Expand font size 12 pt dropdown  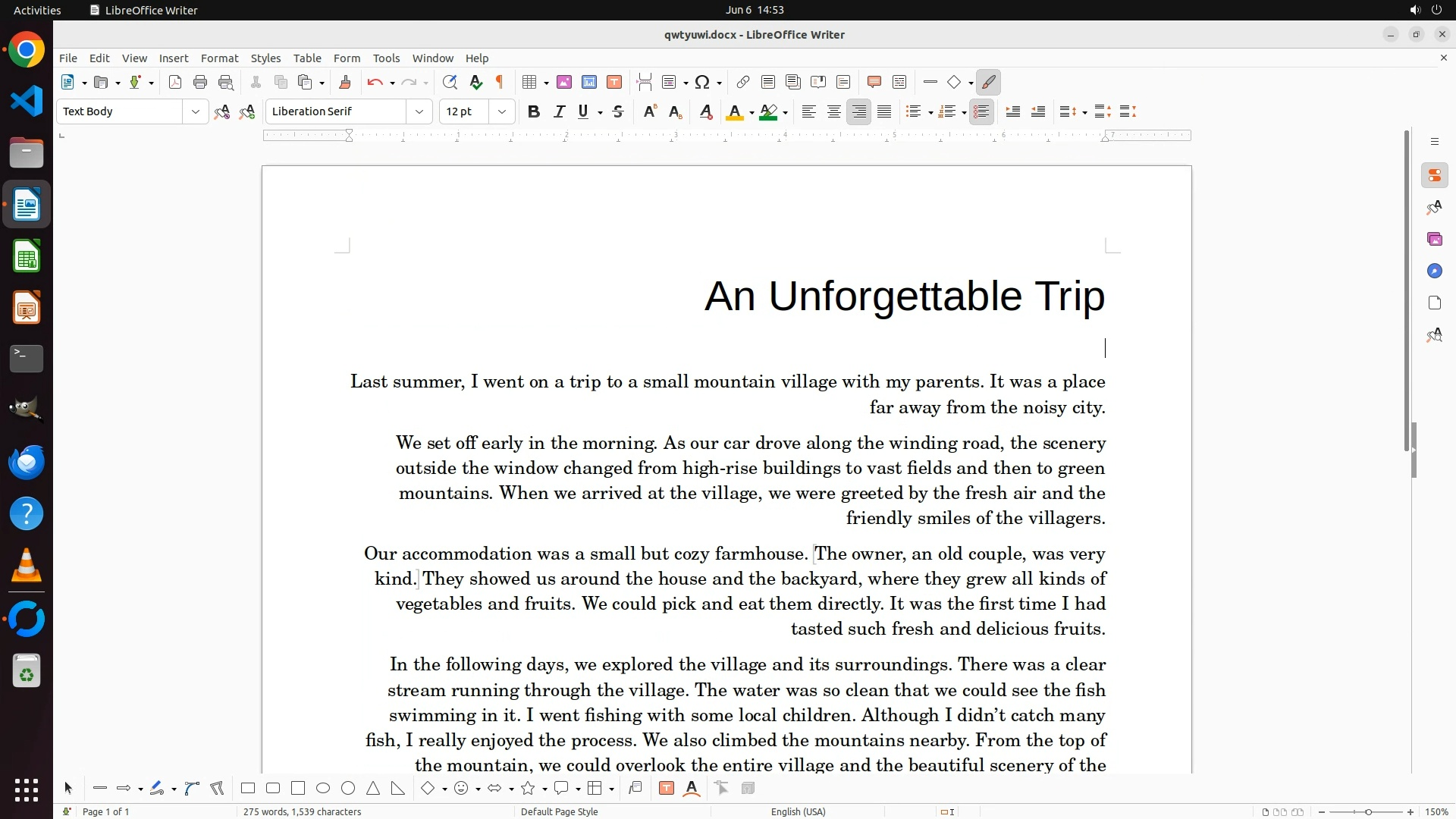[501, 112]
